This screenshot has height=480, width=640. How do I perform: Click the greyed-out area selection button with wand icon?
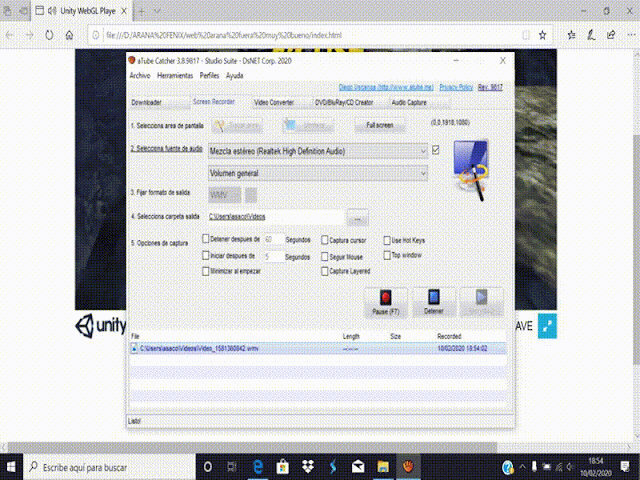pos(237,125)
